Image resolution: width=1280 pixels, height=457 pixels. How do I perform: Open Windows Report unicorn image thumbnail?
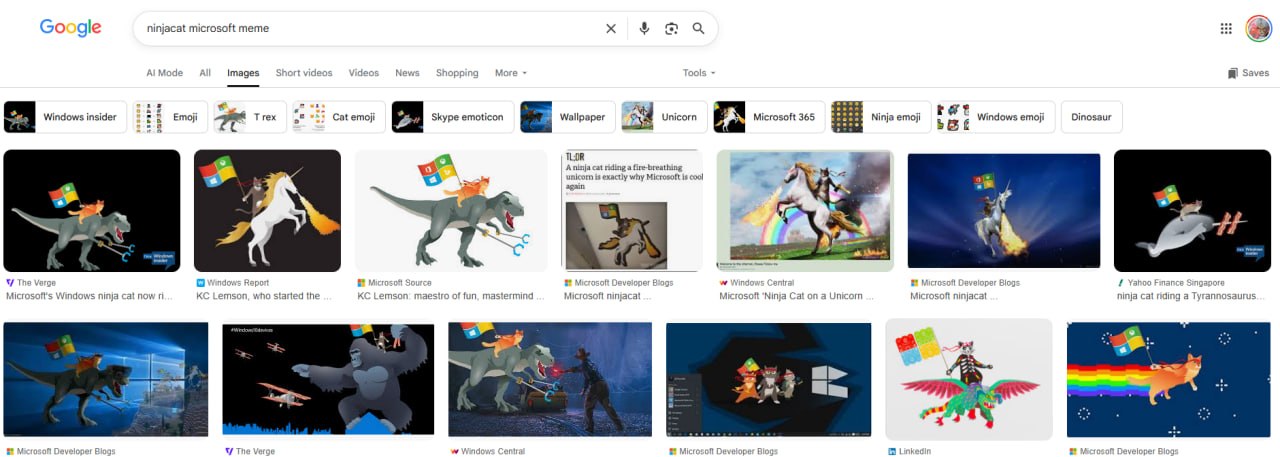click(x=267, y=211)
